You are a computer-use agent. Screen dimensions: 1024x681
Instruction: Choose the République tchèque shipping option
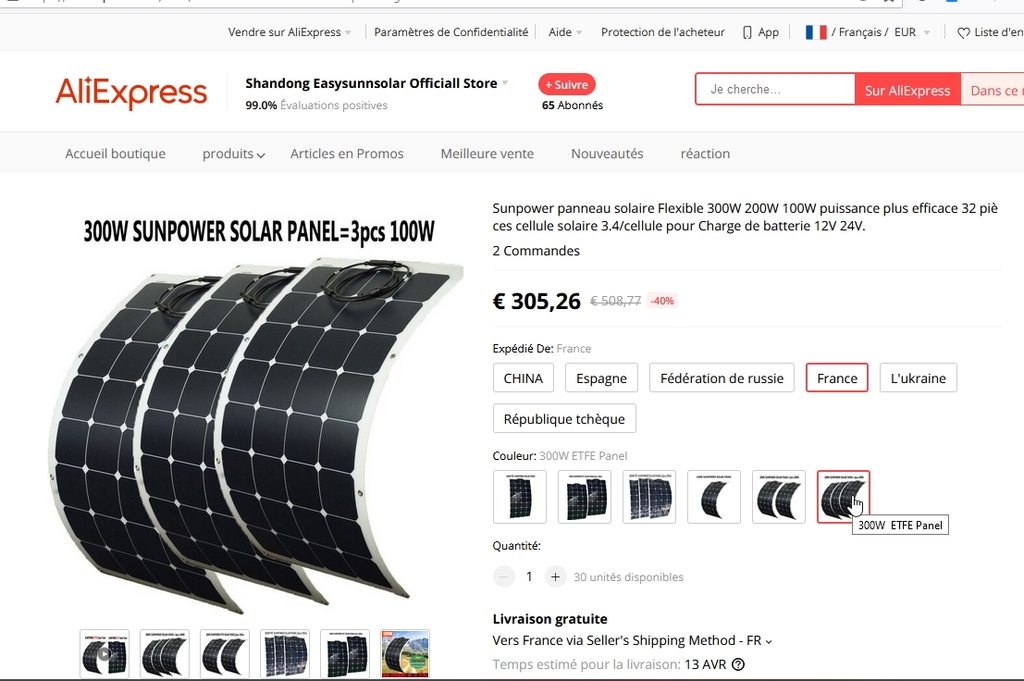coord(564,419)
